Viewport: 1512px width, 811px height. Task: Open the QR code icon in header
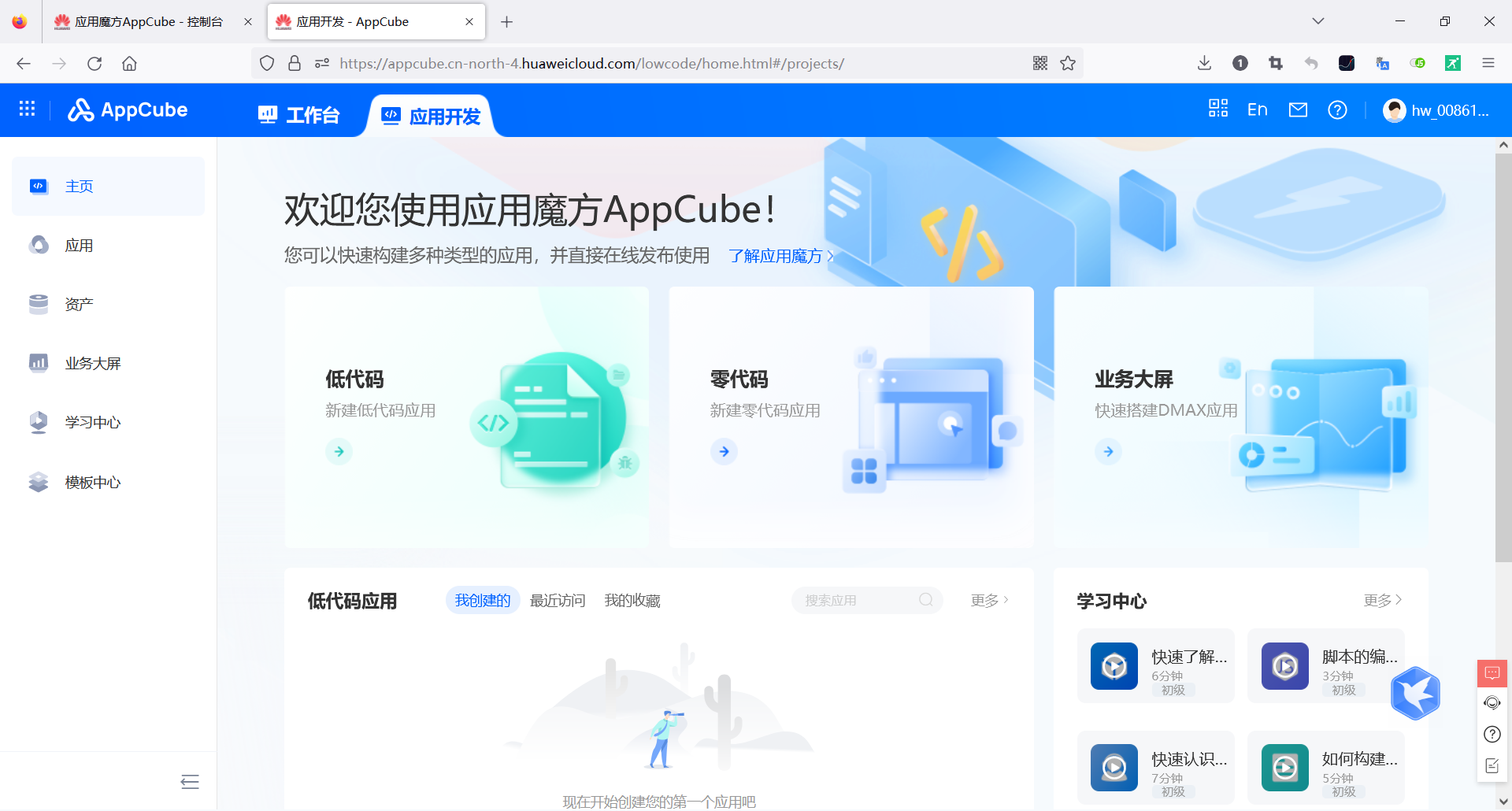[x=1217, y=109]
